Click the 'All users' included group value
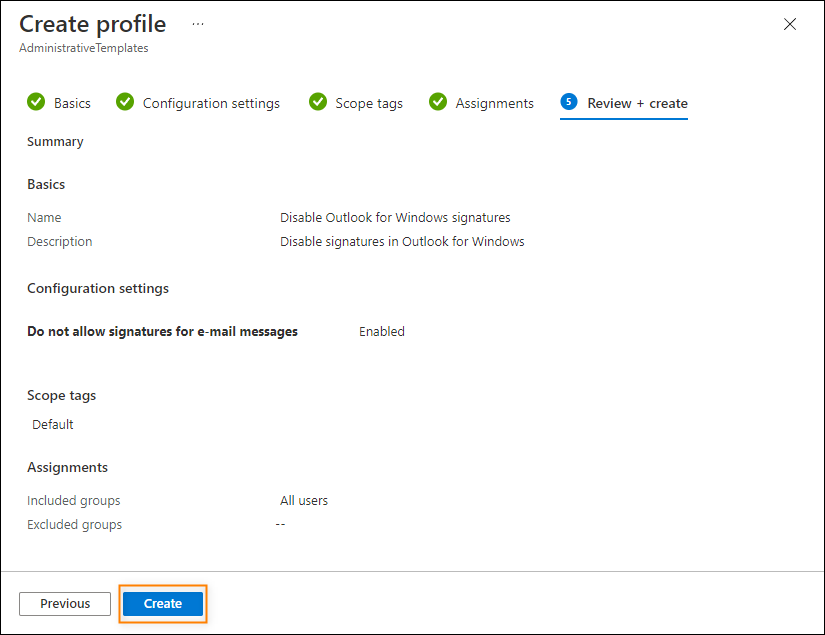Image resolution: width=825 pixels, height=635 pixels. (304, 500)
